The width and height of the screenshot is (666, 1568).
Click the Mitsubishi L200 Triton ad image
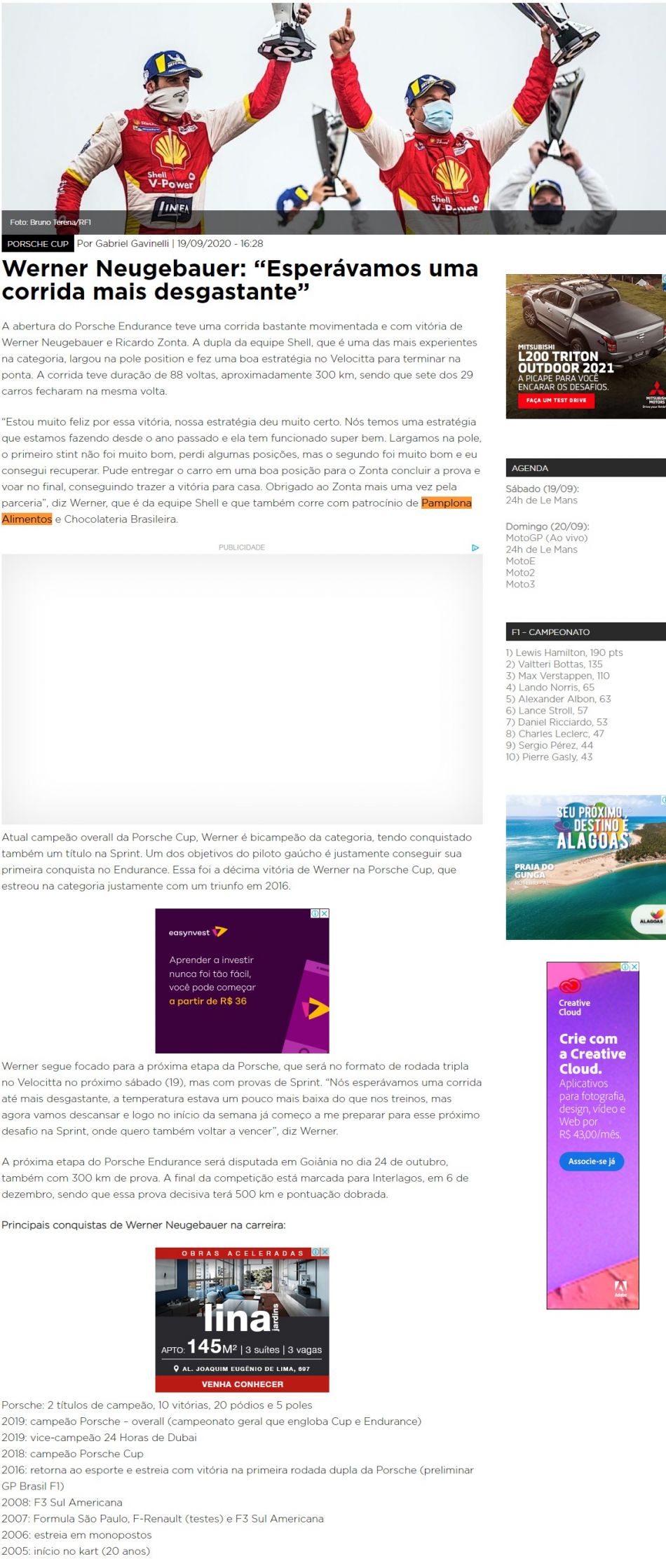[585, 346]
